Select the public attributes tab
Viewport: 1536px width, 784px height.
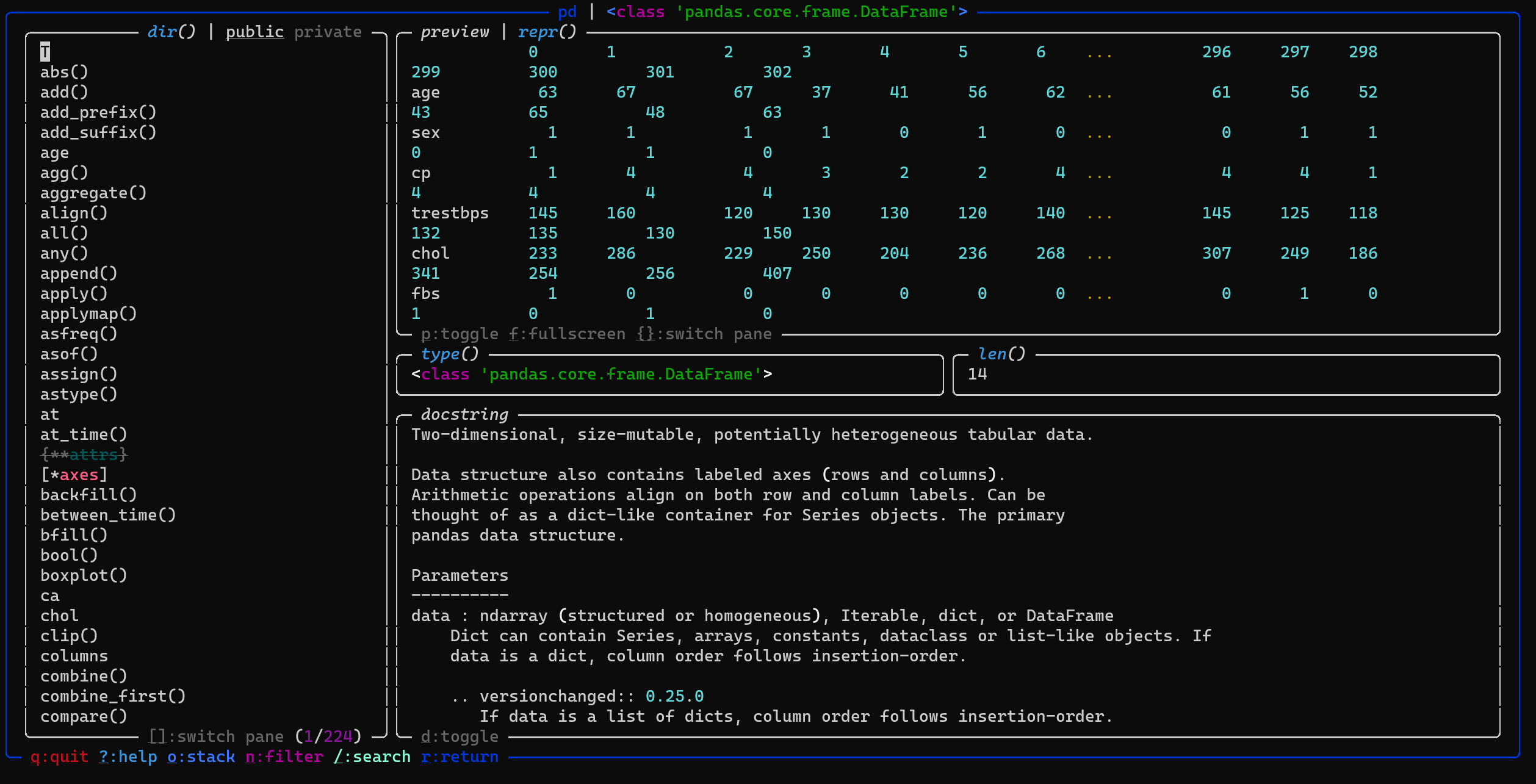[254, 32]
